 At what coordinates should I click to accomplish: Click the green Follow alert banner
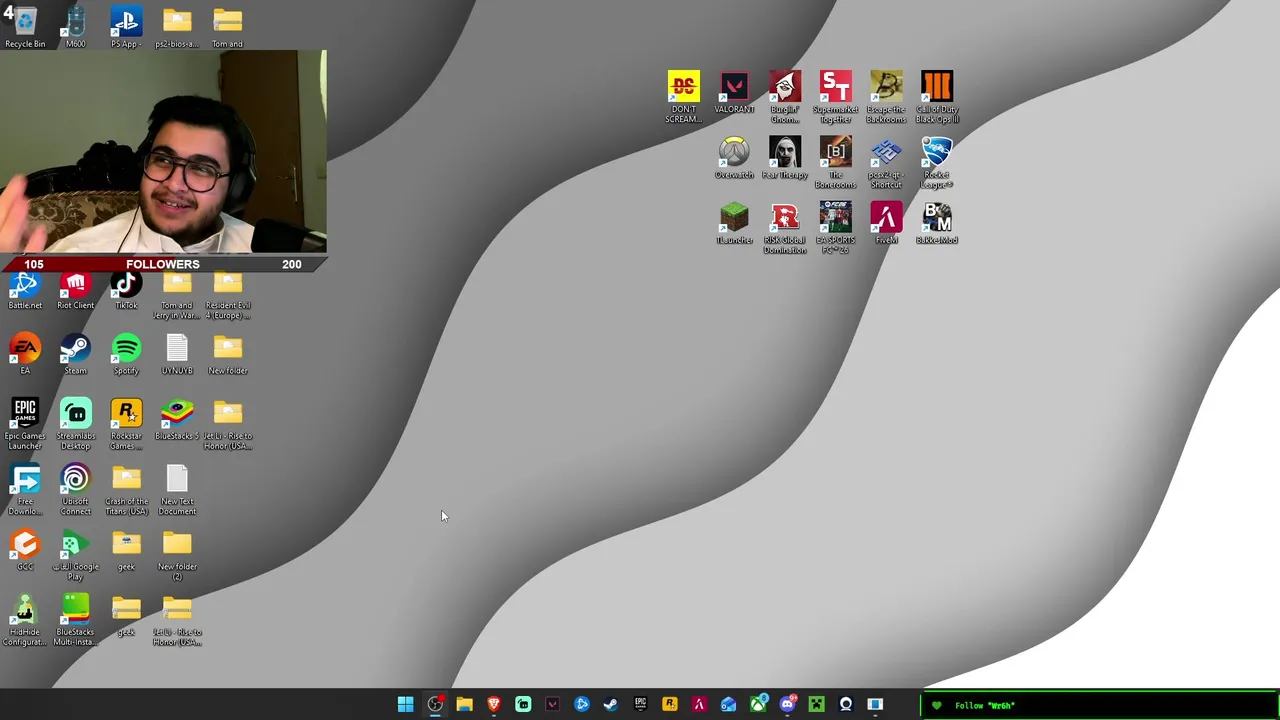(1100, 705)
